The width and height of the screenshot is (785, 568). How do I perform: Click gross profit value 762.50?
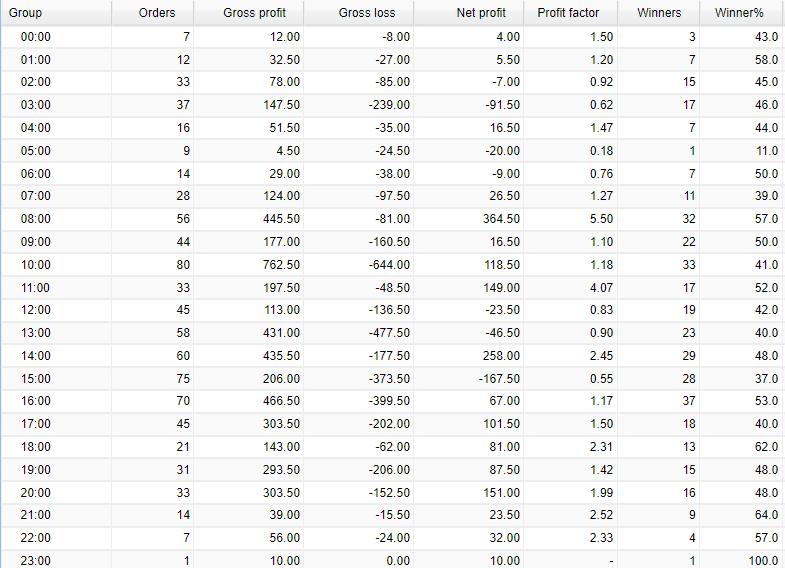[277, 265]
